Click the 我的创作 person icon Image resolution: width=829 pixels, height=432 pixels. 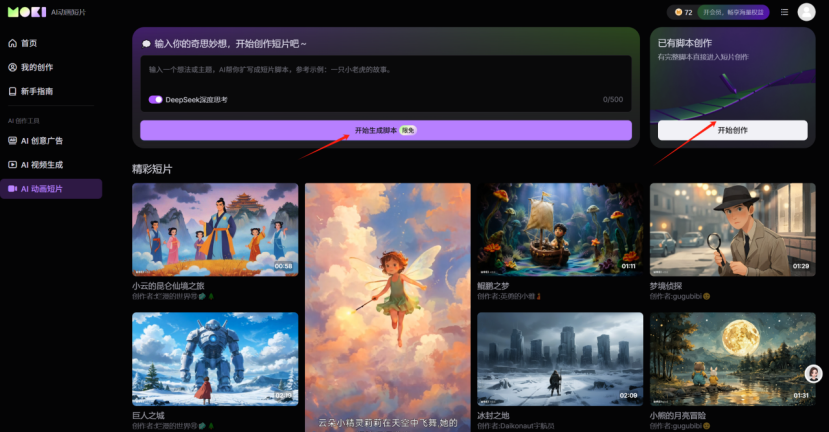click(13, 67)
